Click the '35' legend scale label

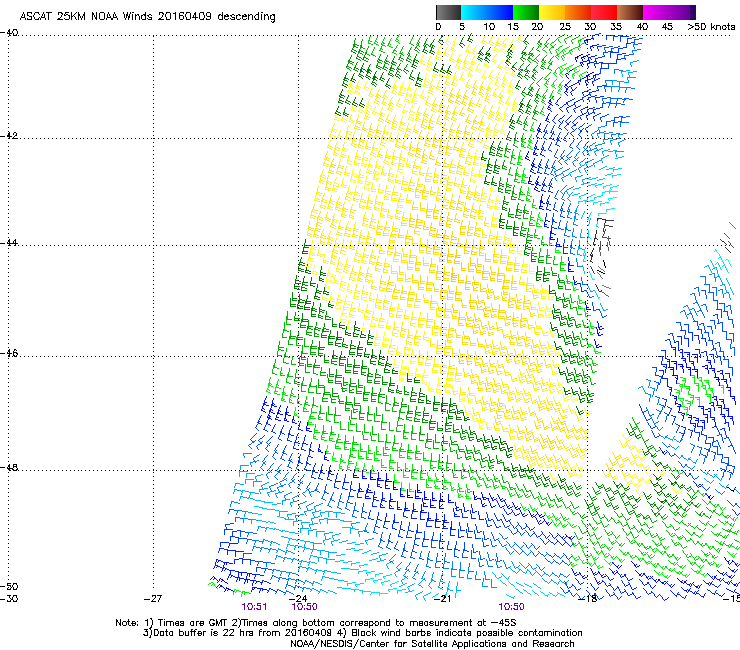click(616, 27)
